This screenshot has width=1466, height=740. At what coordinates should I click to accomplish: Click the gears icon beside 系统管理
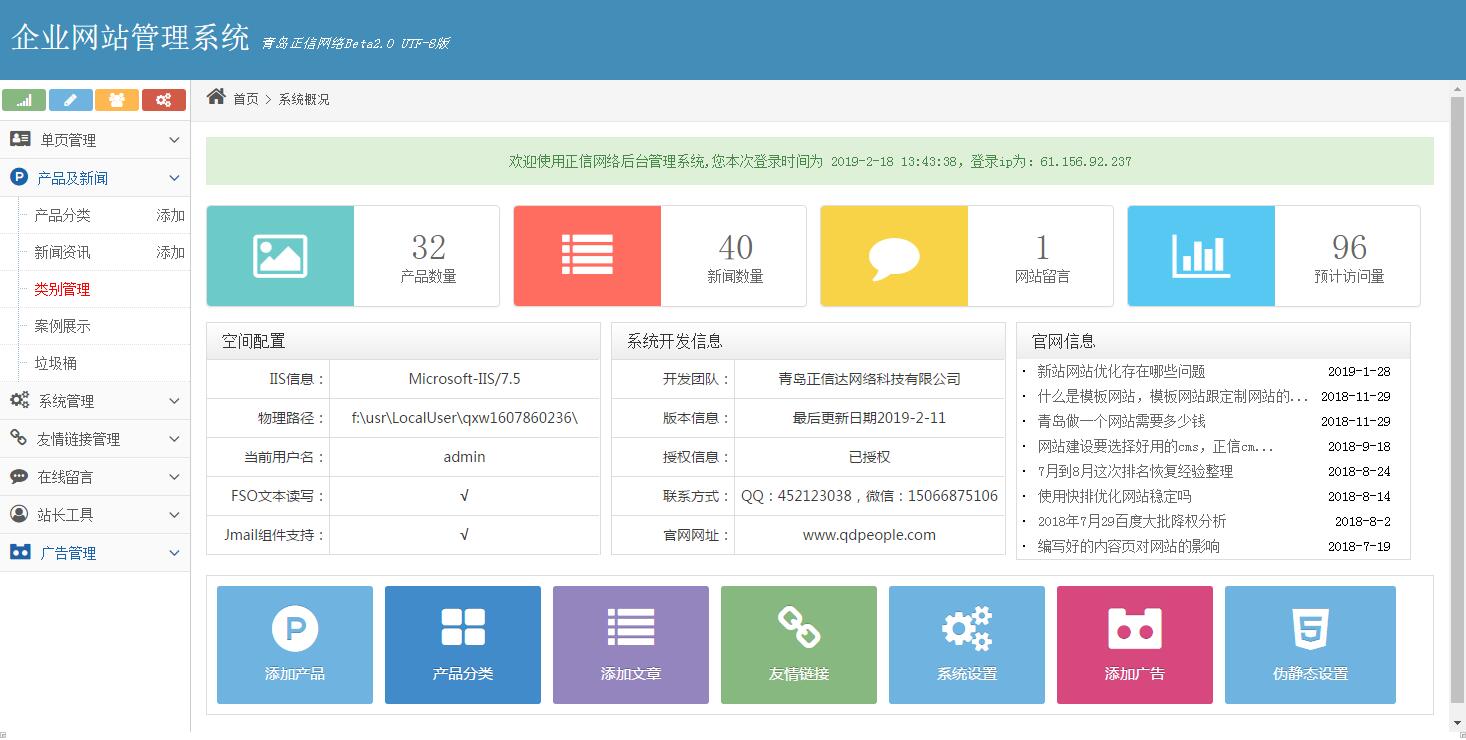coord(20,400)
